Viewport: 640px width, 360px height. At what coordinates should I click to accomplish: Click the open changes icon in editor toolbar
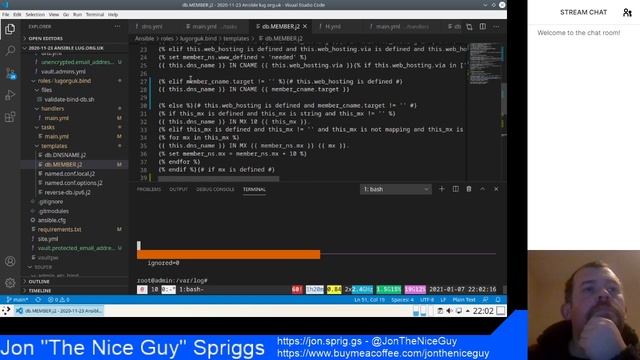[469, 27]
